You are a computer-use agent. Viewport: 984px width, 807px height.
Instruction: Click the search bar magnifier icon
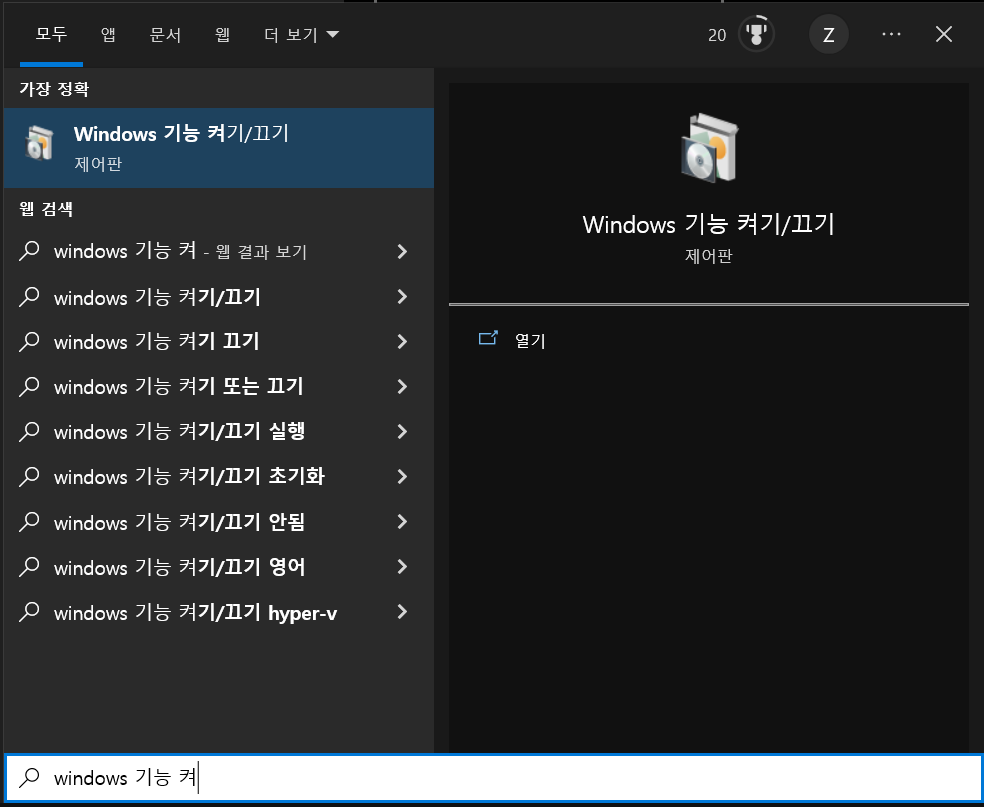(29, 778)
